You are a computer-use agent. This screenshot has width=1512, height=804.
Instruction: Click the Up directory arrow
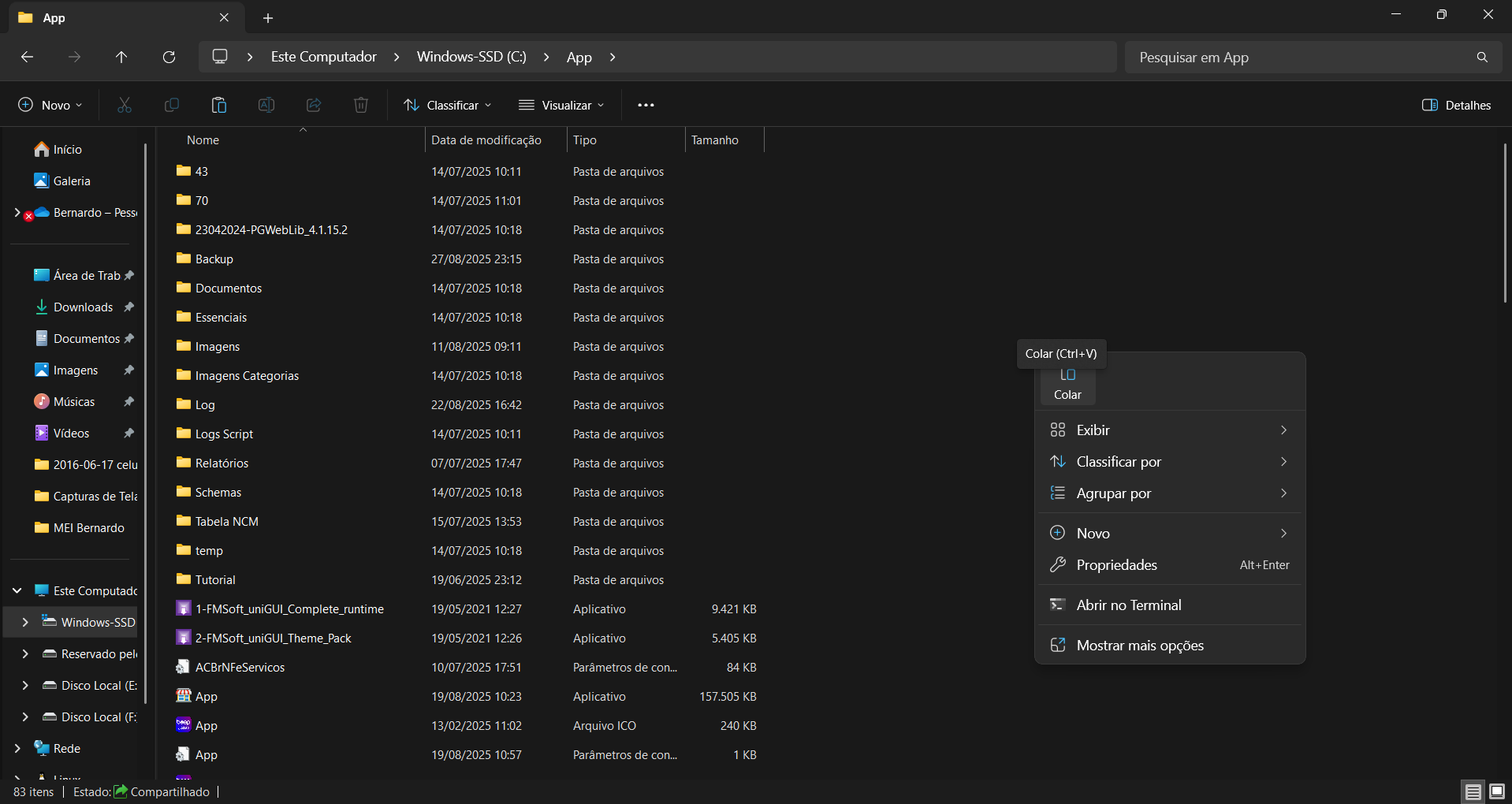tap(121, 57)
